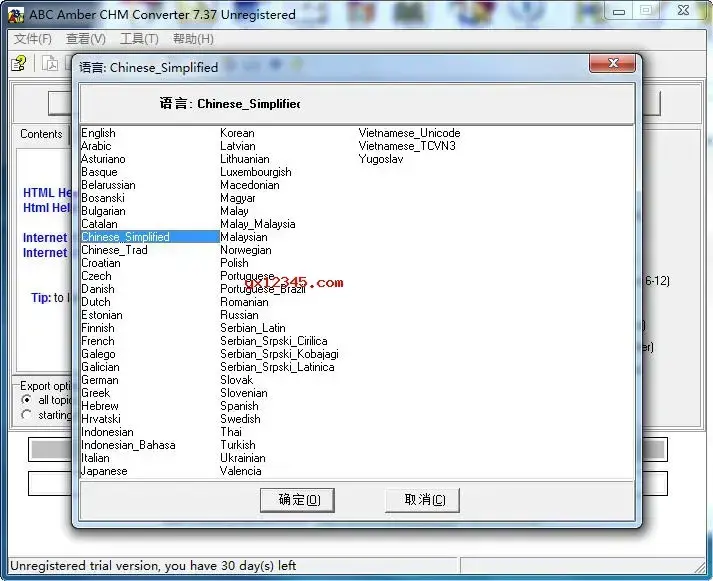Select Vietnamese_Unicode entry
The image size is (713, 581).
[x=409, y=133]
